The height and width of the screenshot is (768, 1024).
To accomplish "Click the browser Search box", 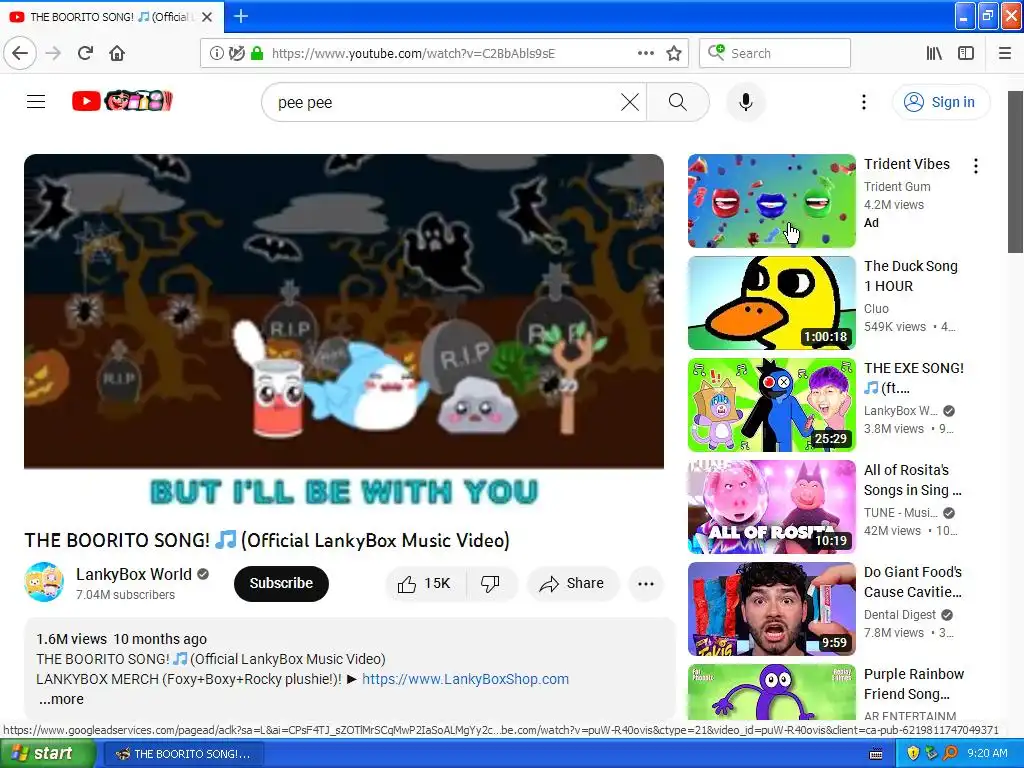I will coord(775,54).
